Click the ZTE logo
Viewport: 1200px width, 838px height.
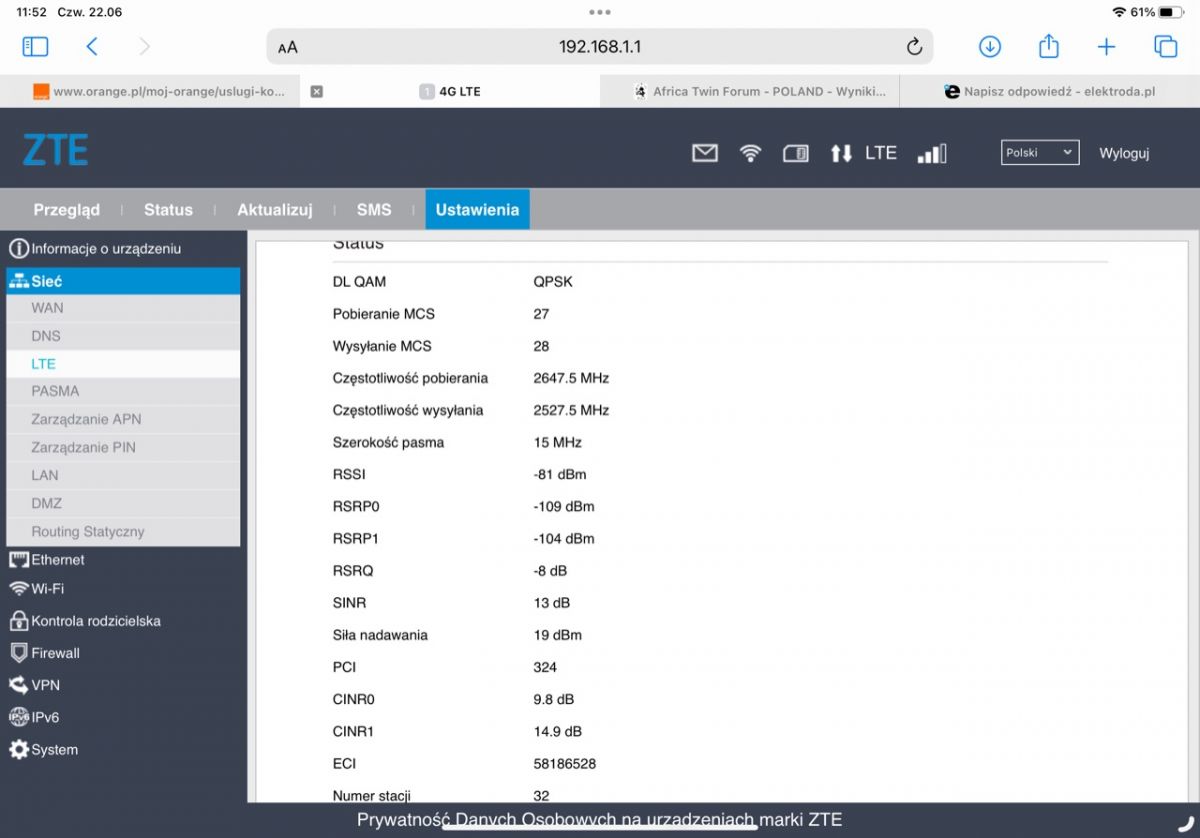click(56, 150)
